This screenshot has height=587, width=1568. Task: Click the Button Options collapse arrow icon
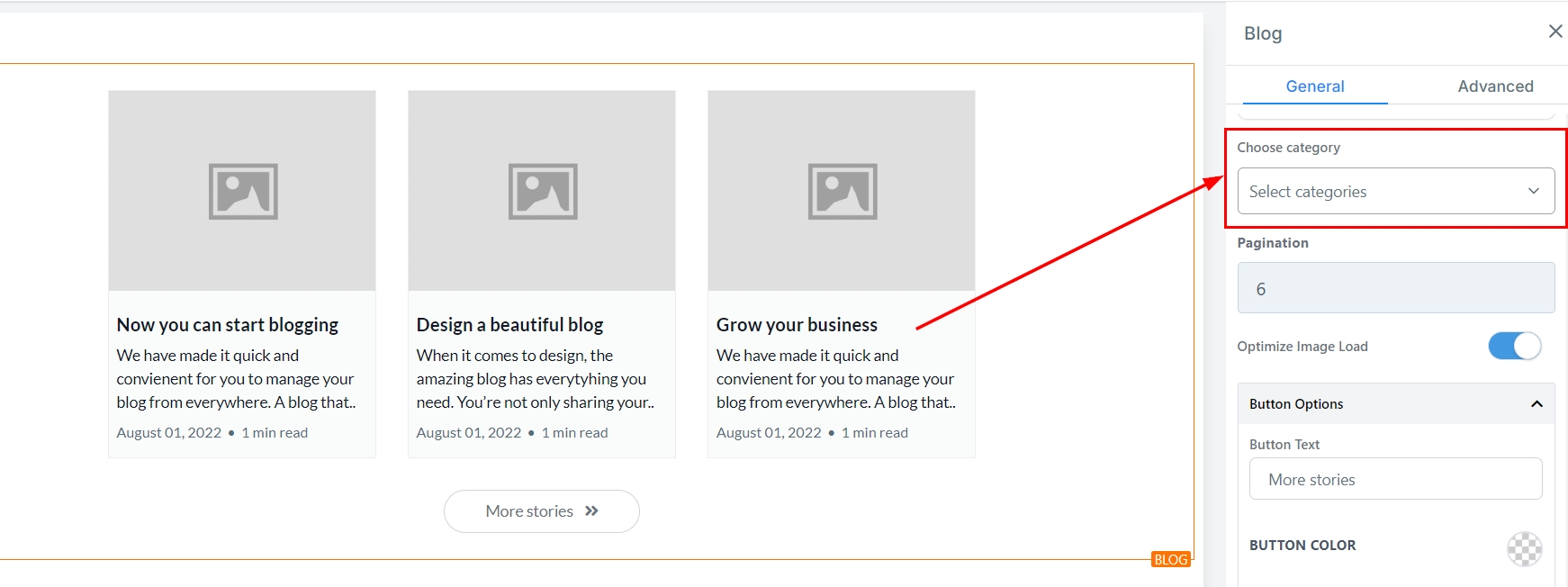pyautogui.click(x=1536, y=404)
